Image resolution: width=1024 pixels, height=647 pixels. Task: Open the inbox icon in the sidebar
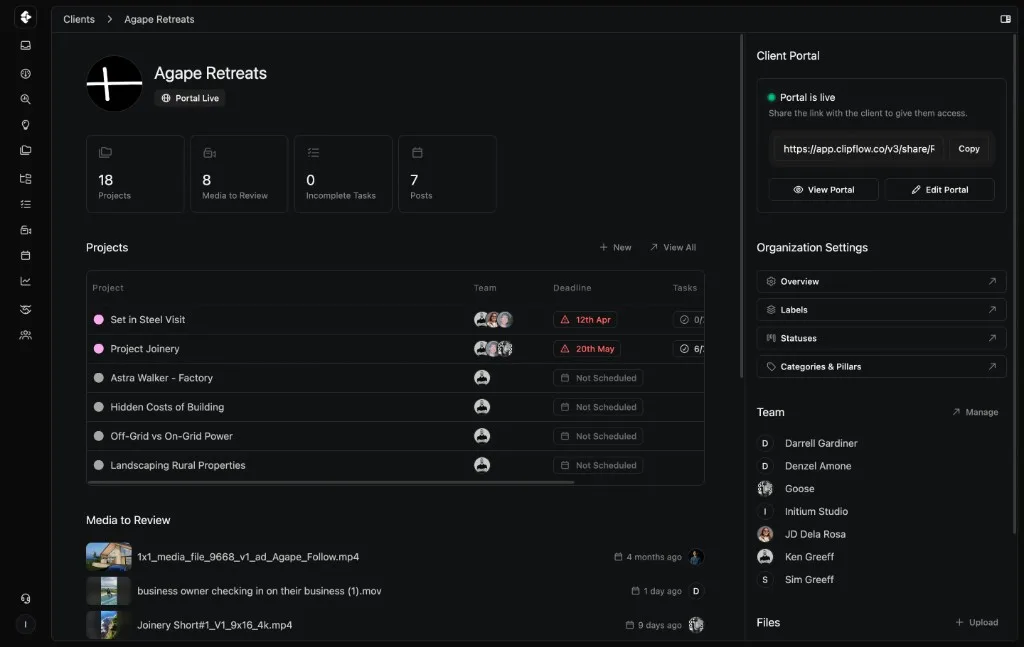(25, 46)
